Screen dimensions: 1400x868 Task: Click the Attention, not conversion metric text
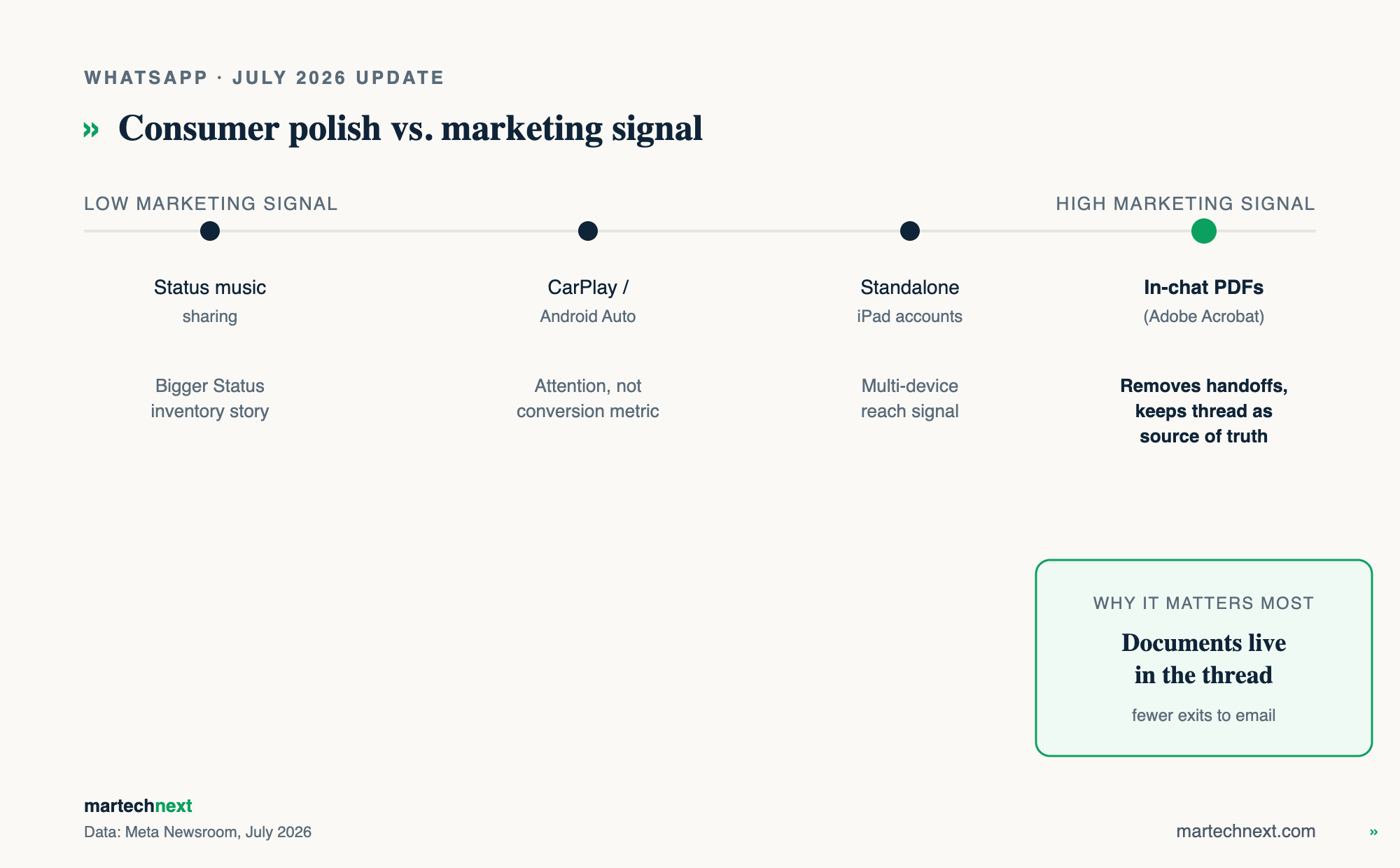click(x=588, y=398)
